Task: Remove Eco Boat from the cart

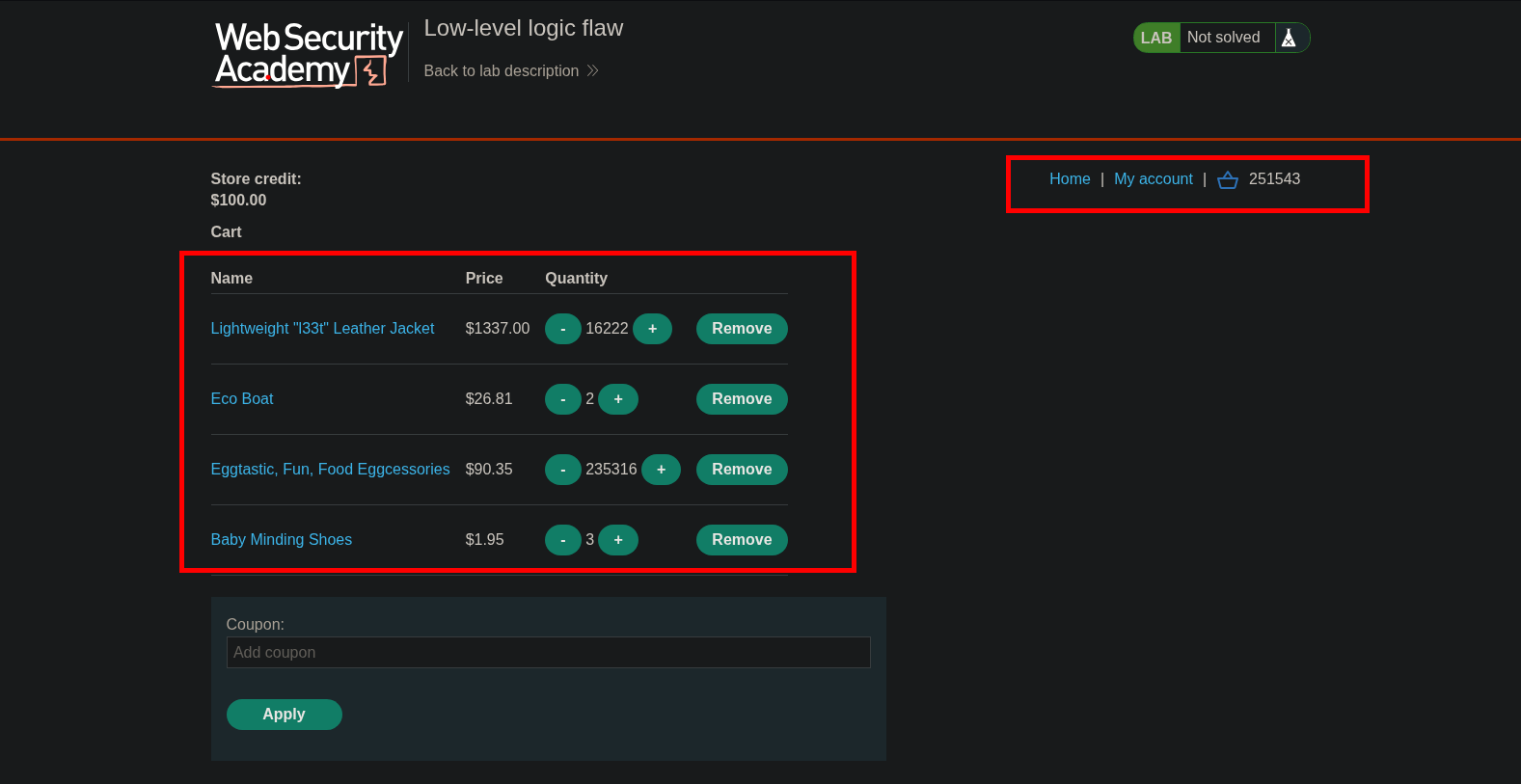Action: [741, 399]
